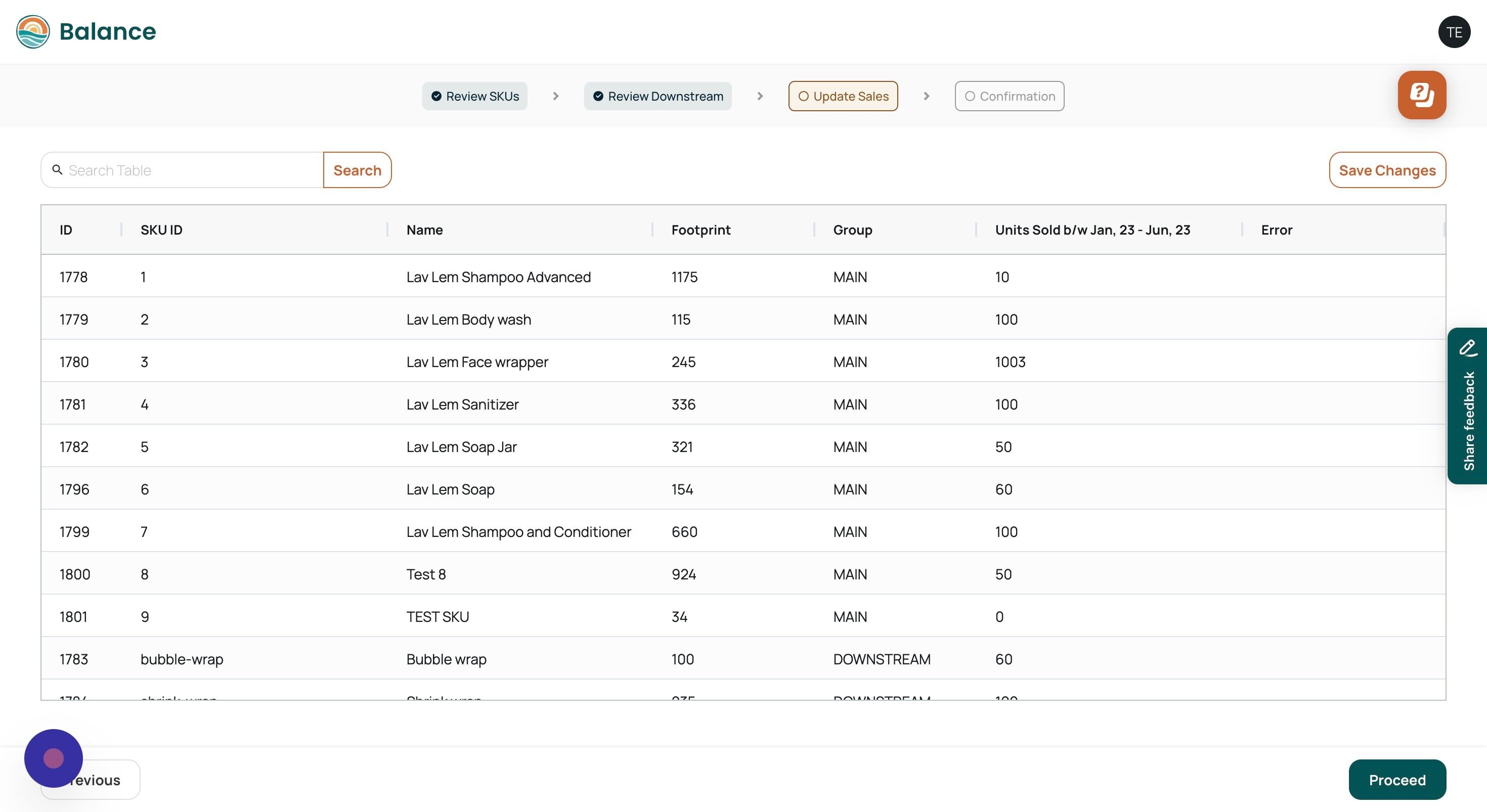
Task: Click the name Test 8
Action: [426, 574]
